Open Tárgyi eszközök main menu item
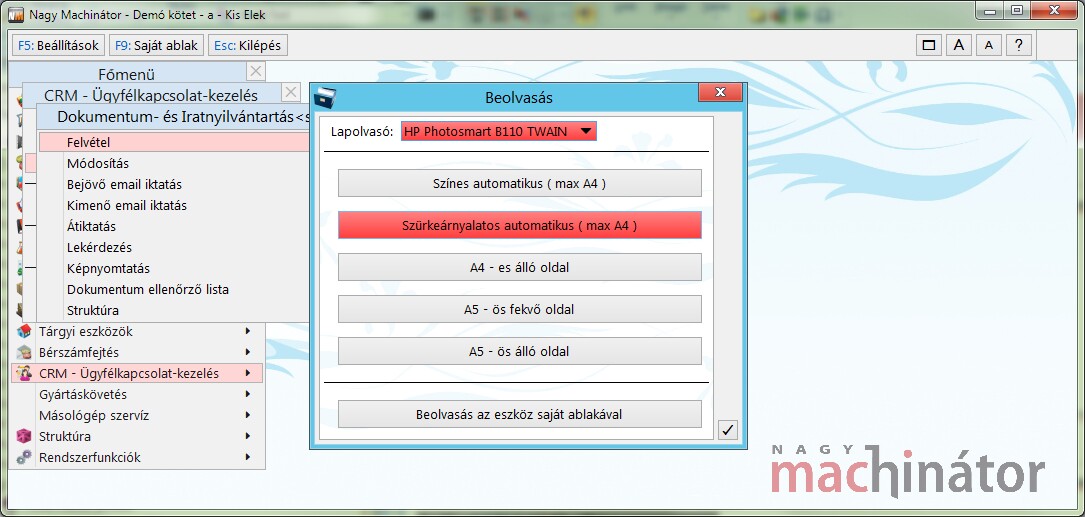This screenshot has height=517, width=1085. tap(137, 332)
